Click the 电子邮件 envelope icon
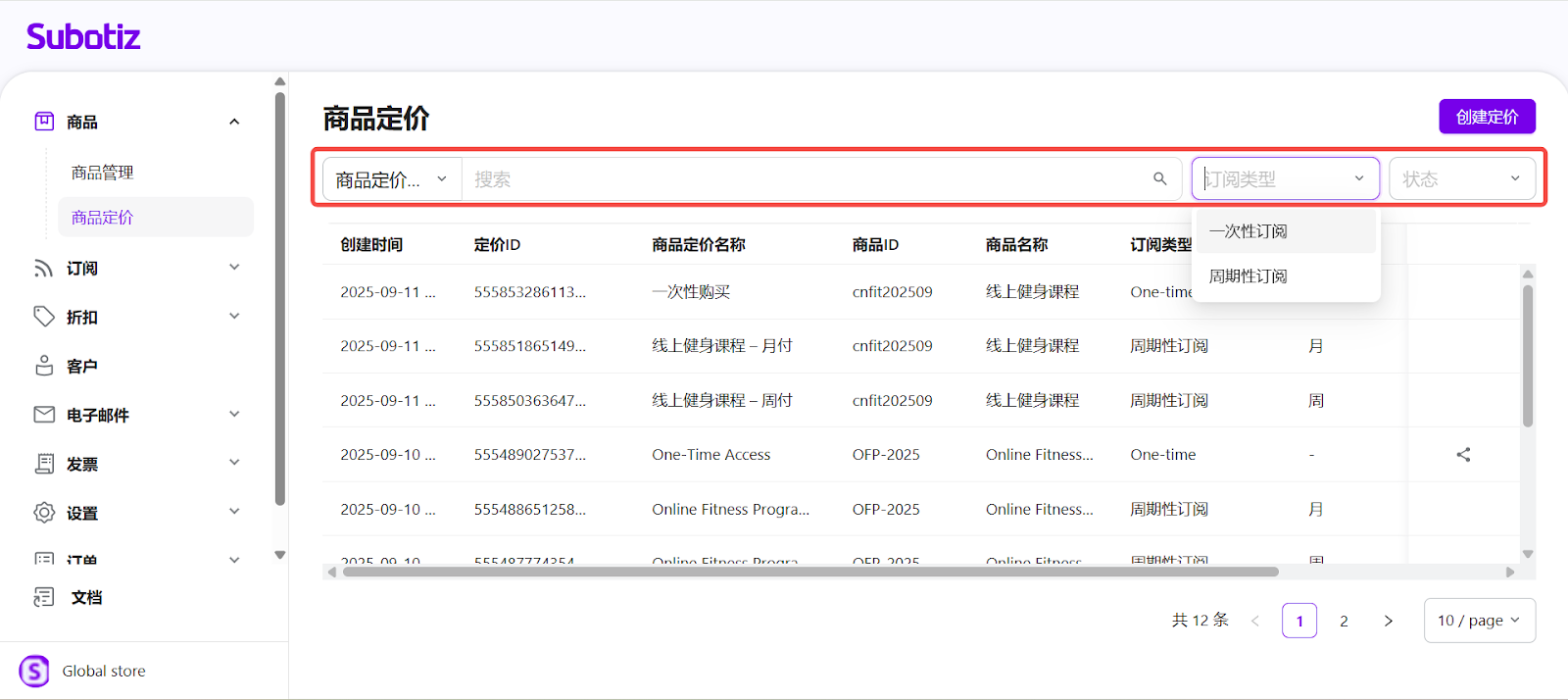Image resolution: width=1568 pixels, height=700 pixels. click(x=44, y=415)
